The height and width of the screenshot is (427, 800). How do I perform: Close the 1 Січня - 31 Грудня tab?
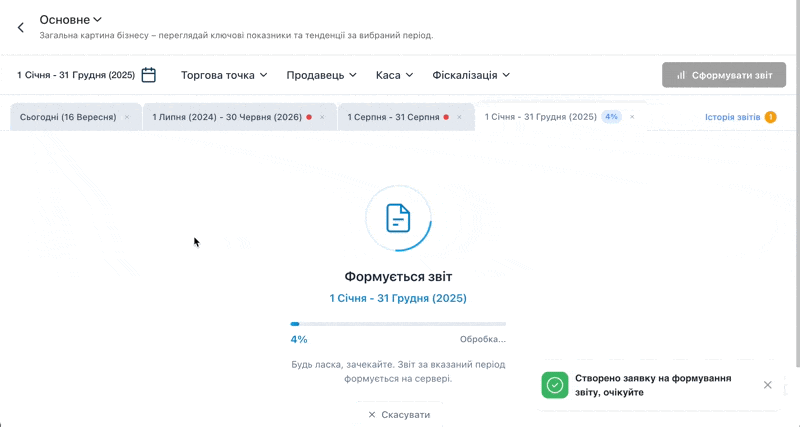(632, 117)
